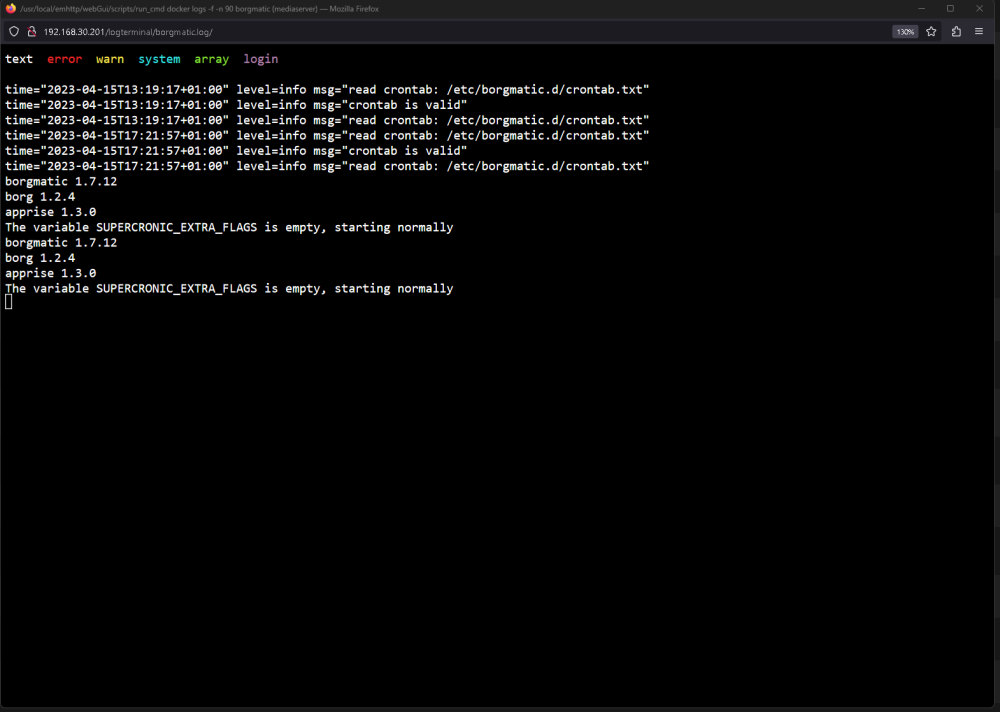Bookmark this page with star icon
The width and height of the screenshot is (1000, 712).
tap(931, 31)
